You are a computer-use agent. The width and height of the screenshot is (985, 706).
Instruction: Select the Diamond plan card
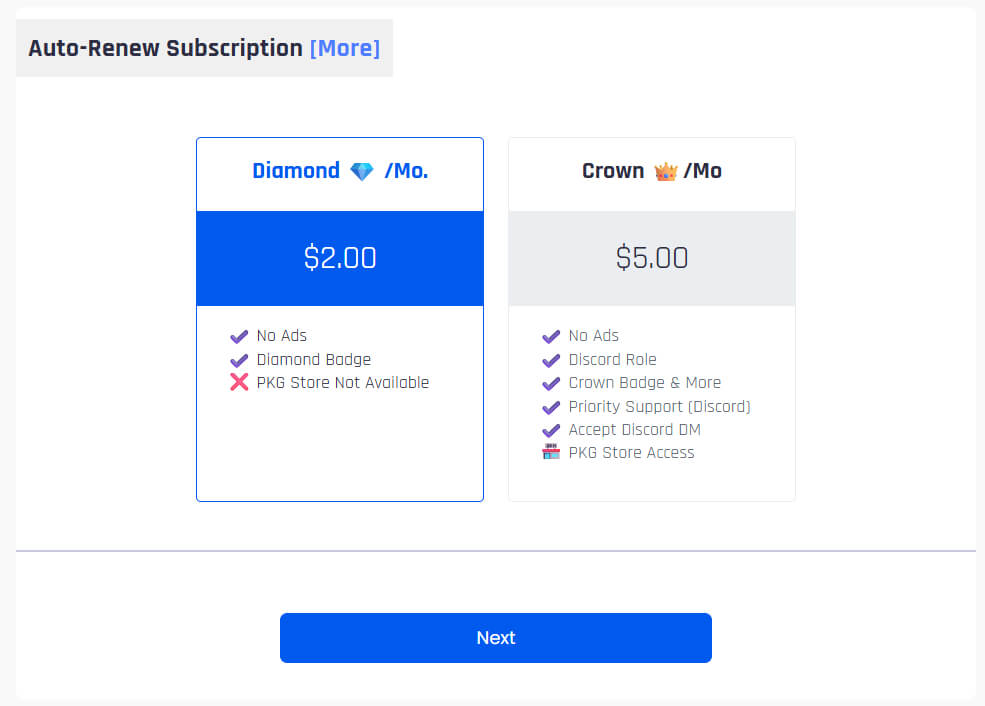point(340,319)
